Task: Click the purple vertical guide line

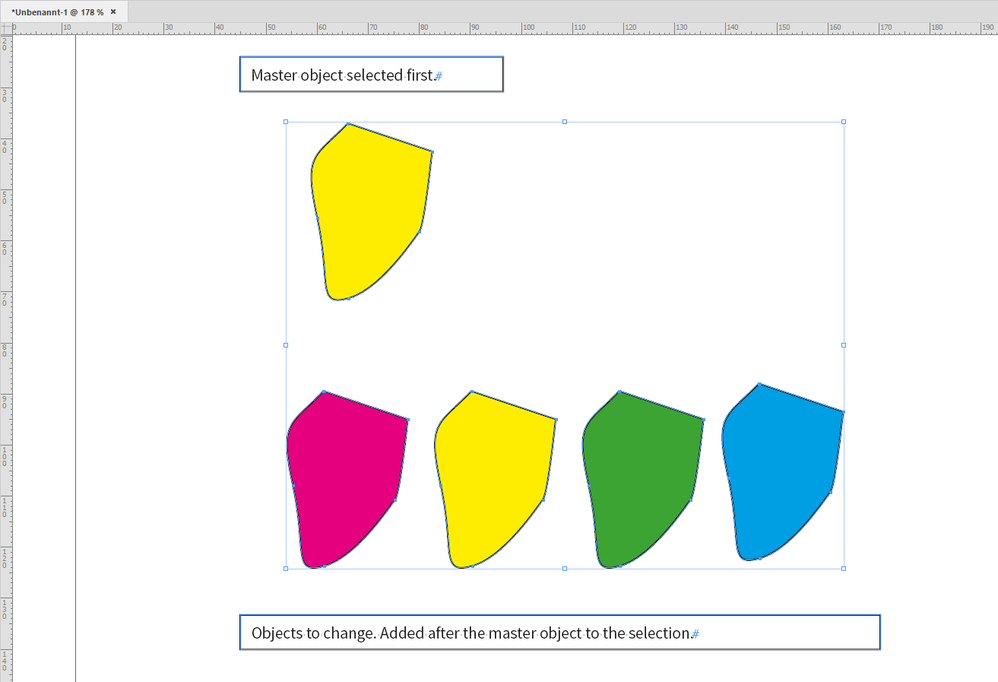Action: [75, 356]
